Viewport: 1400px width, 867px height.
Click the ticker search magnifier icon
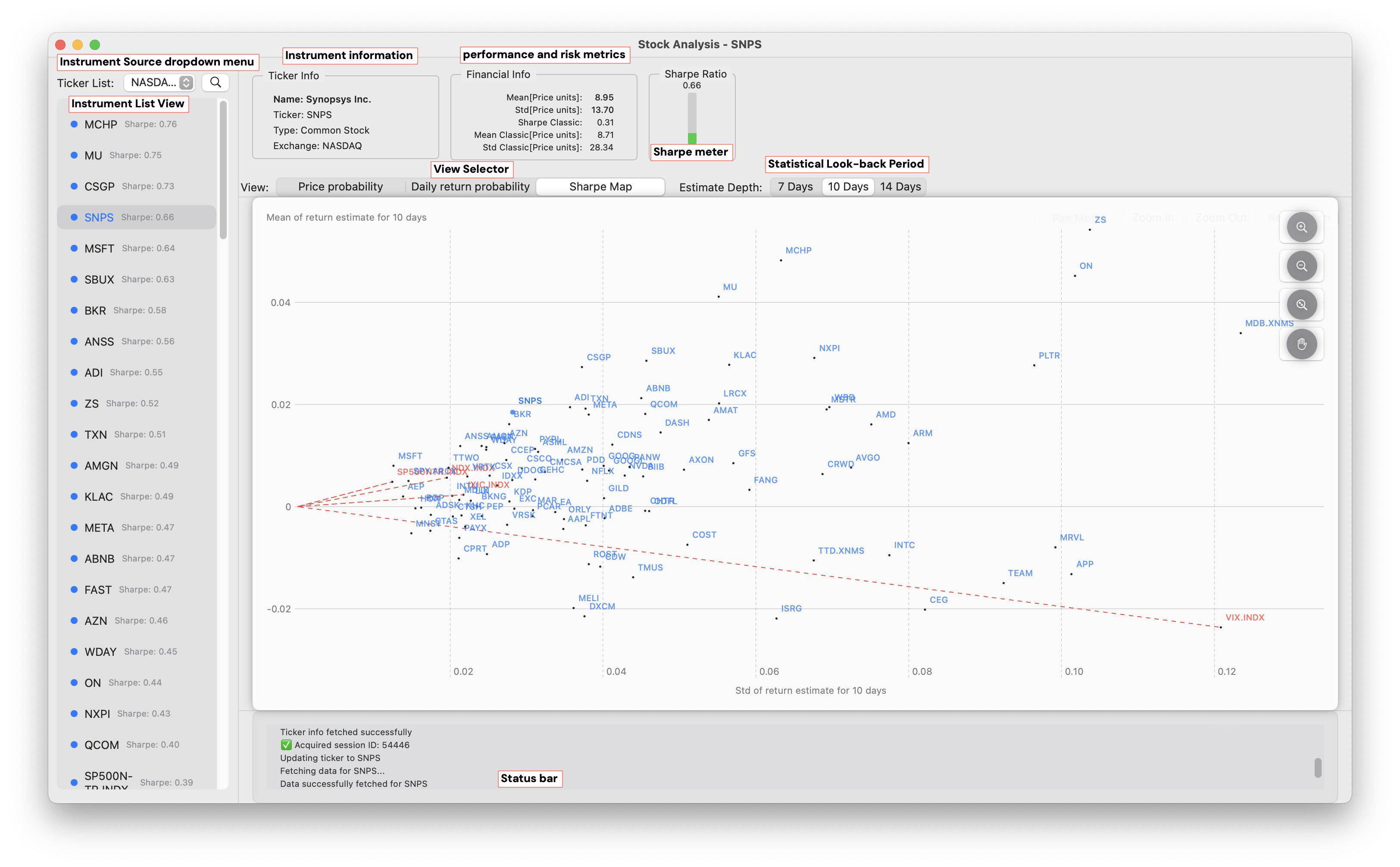point(216,83)
